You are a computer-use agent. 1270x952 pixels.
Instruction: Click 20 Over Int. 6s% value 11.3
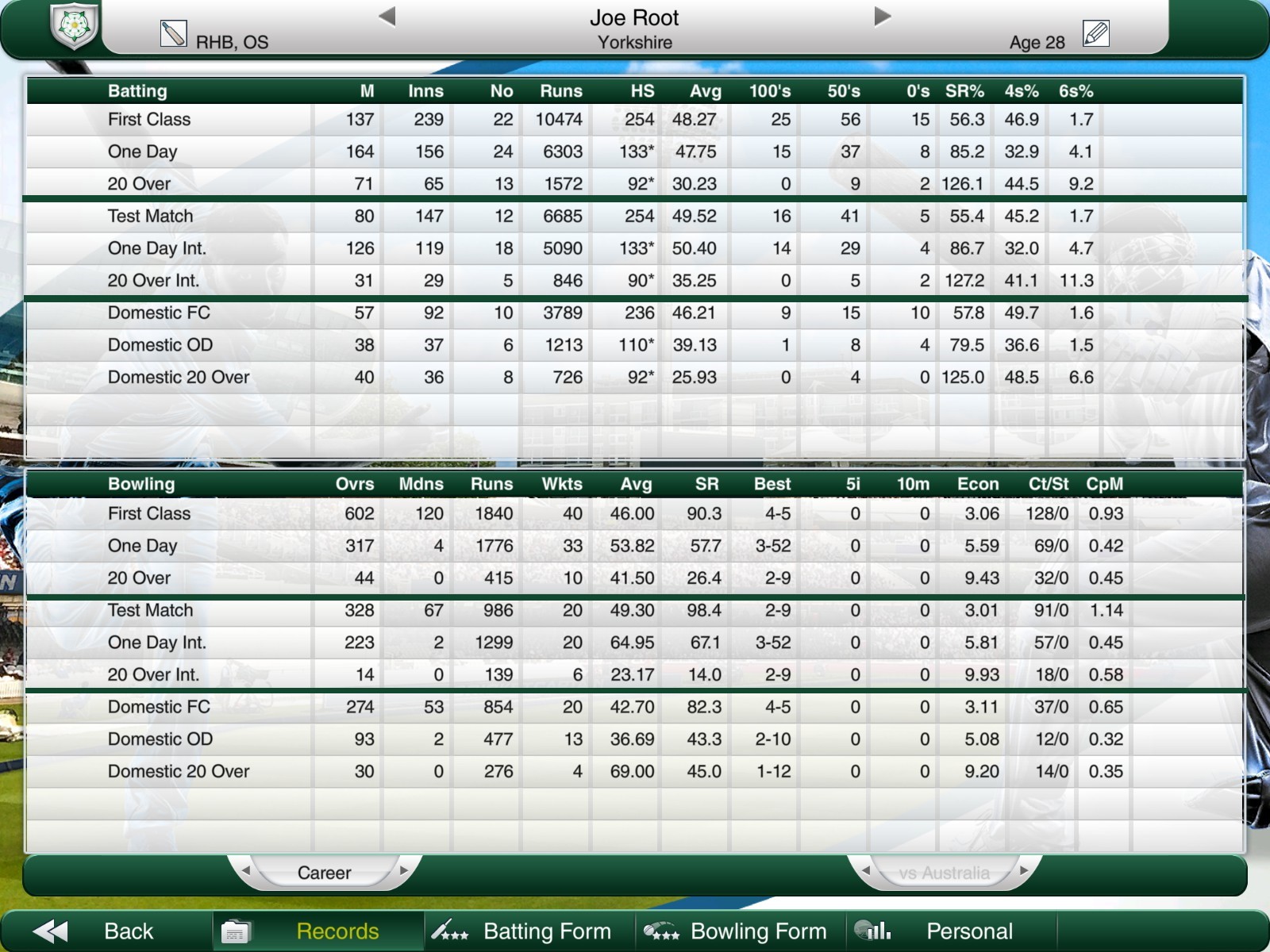coord(1076,280)
